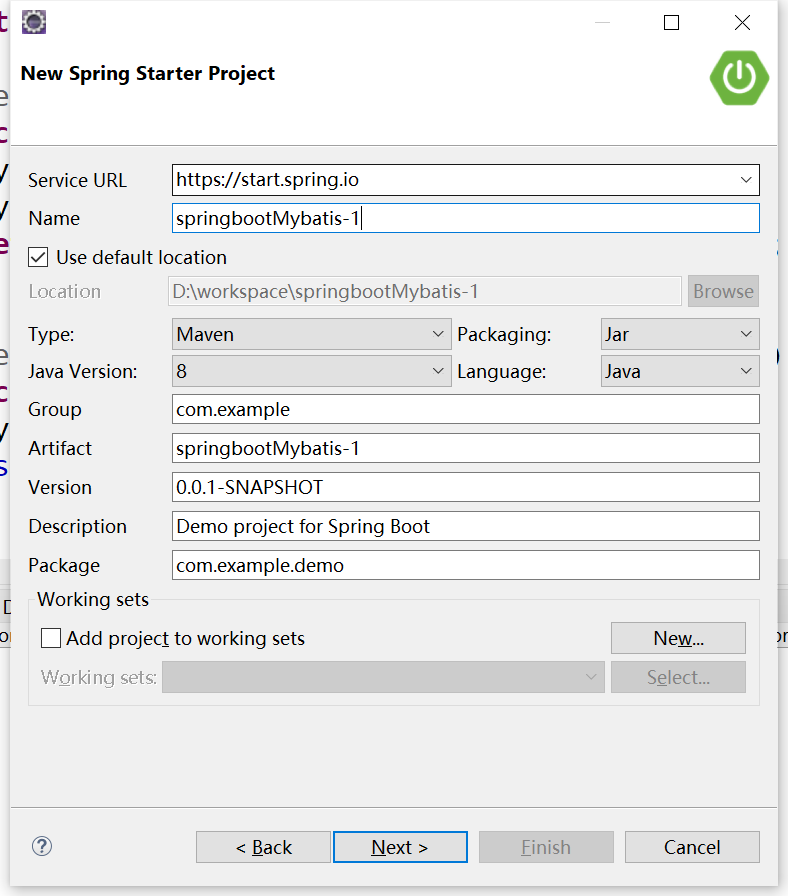Click into the Group field
788x896 pixels.
[465, 409]
